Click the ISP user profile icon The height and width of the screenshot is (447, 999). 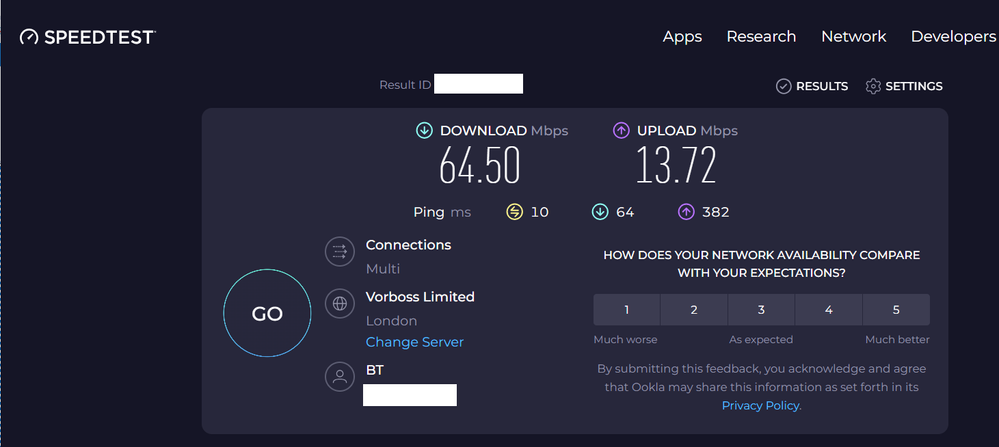coord(340,376)
